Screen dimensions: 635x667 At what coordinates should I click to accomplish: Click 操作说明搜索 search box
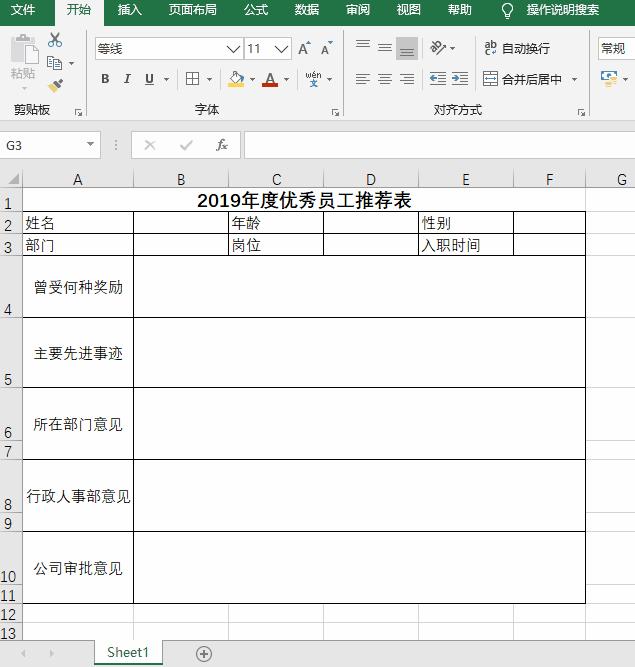(563, 10)
